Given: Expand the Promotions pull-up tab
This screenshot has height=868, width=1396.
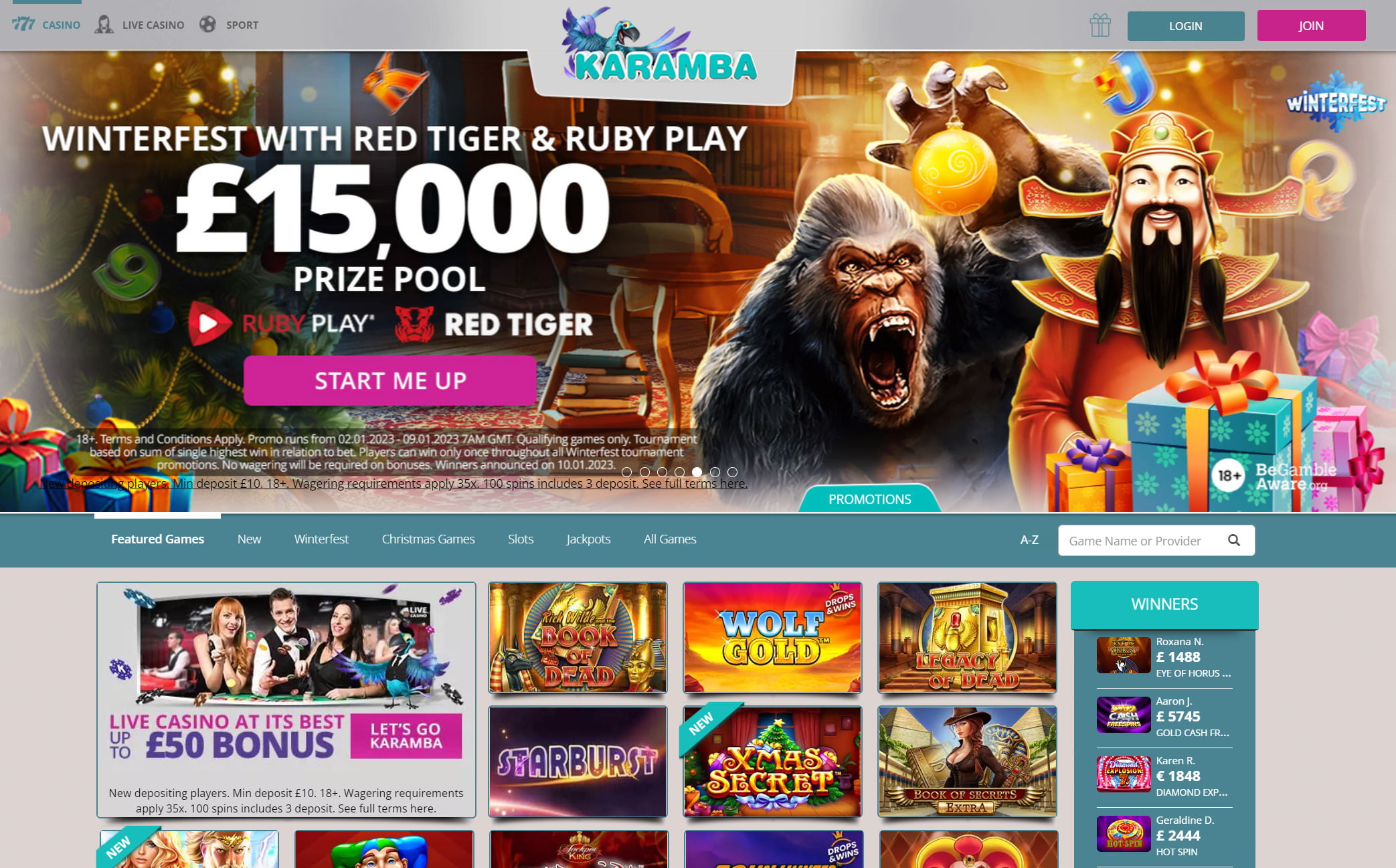Looking at the screenshot, I should point(869,499).
